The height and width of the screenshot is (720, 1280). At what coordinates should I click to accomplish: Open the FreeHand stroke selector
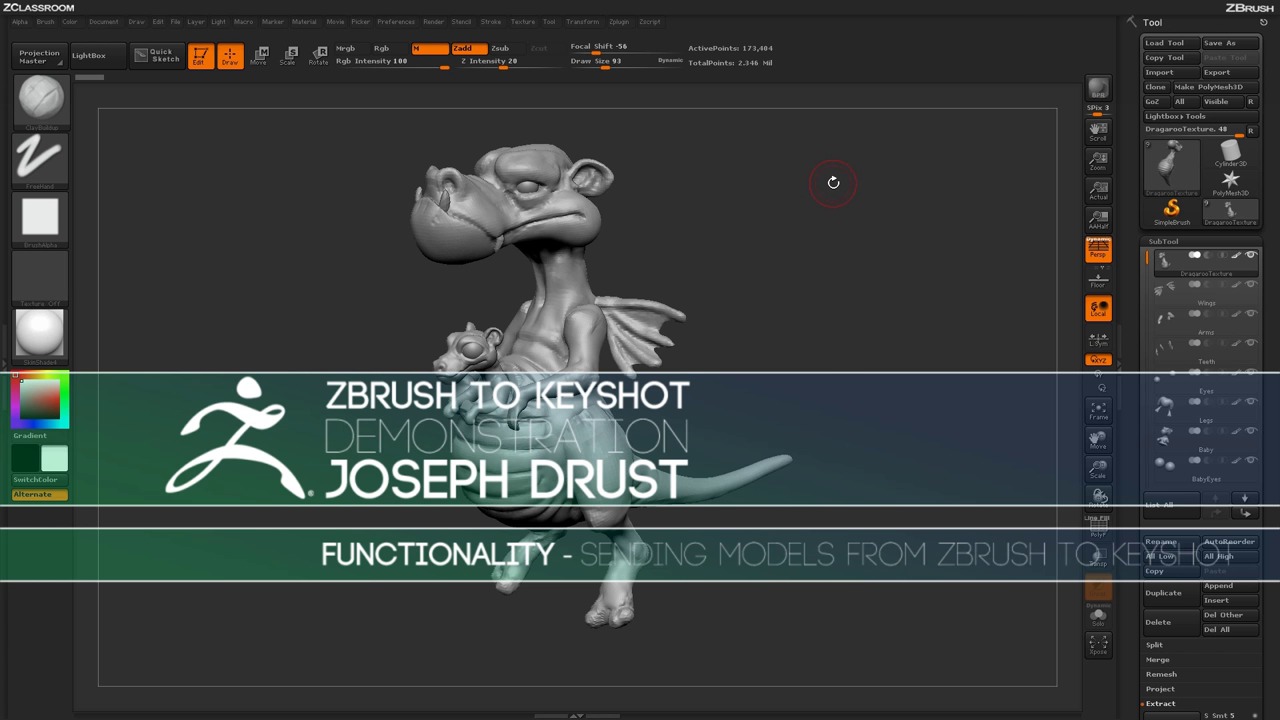(40, 160)
